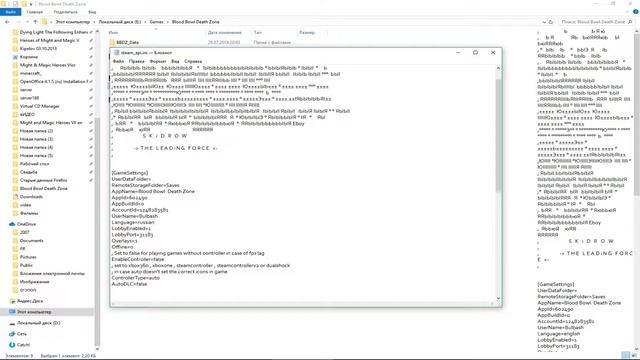This screenshot has height=360, width=640.
Task: Sort by the Размер column header
Action: point(307,32)
